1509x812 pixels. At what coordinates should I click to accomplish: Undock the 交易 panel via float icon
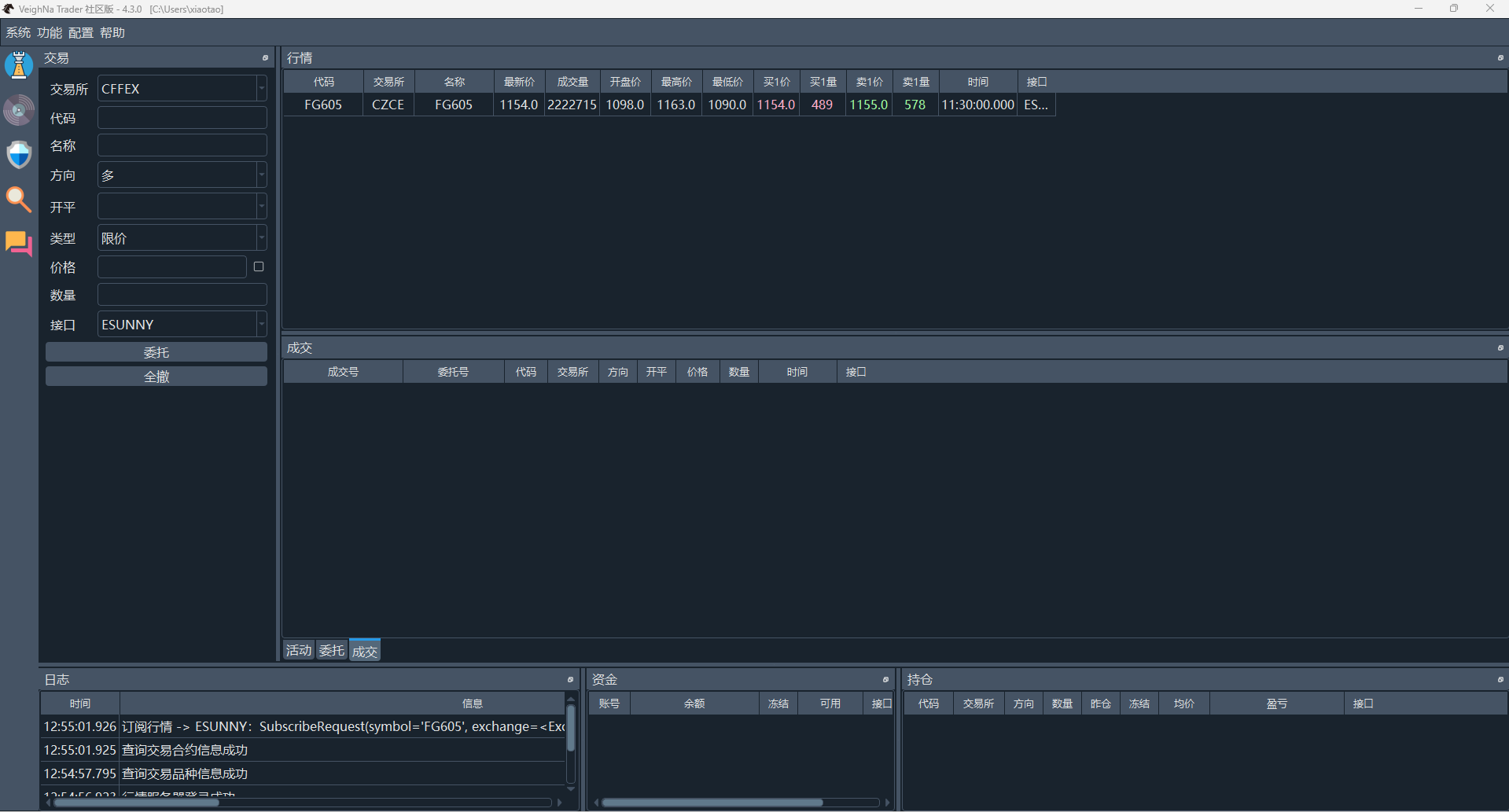[x=265, y=58]
